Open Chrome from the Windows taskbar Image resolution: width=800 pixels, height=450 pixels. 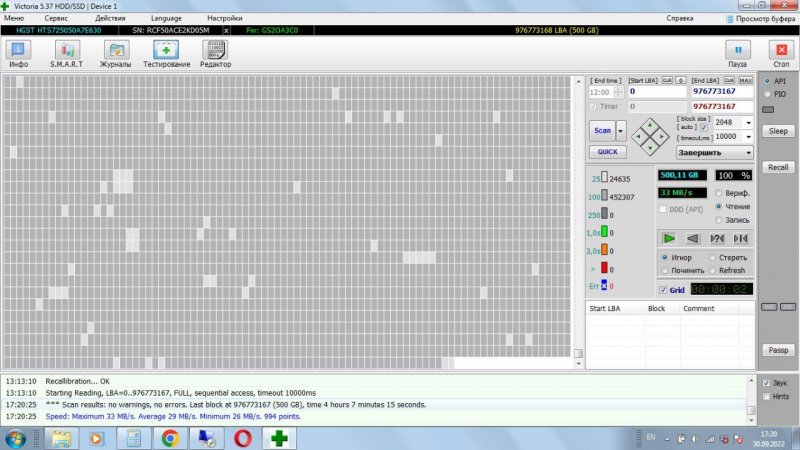click(x=170, y=438)
